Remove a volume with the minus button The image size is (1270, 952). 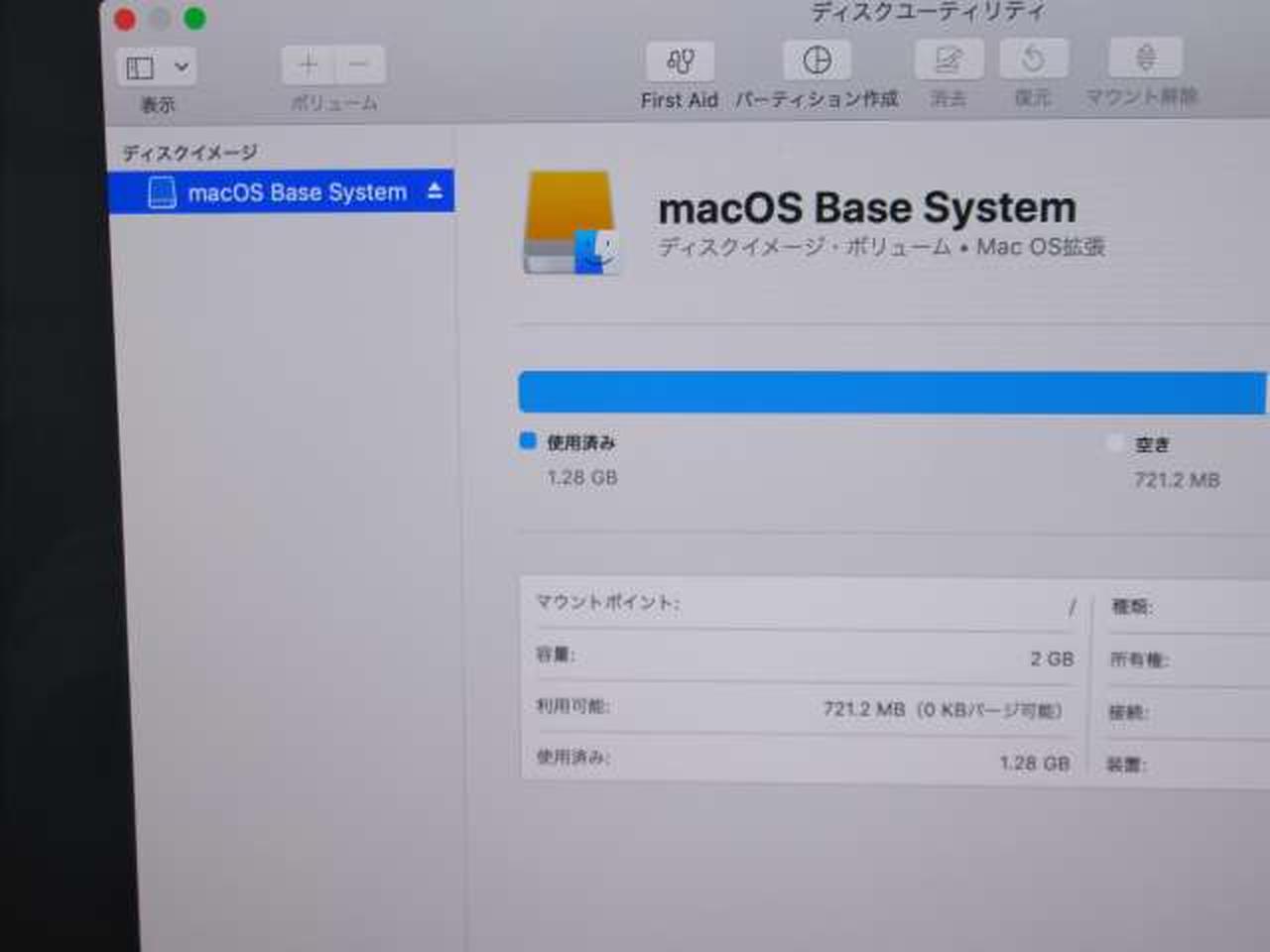pos(359,65)
